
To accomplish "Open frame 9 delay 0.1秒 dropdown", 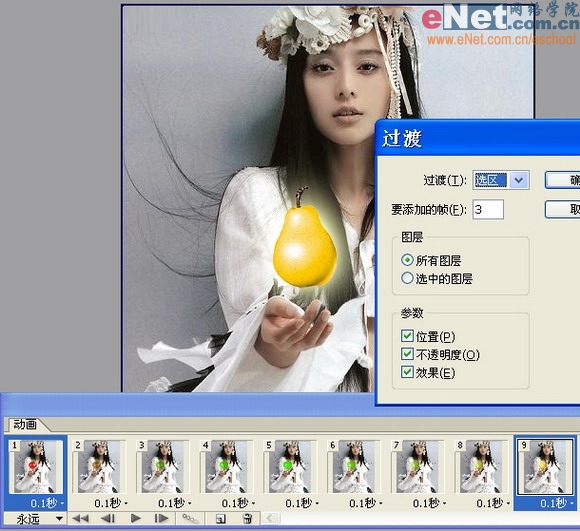I will 557,503.
